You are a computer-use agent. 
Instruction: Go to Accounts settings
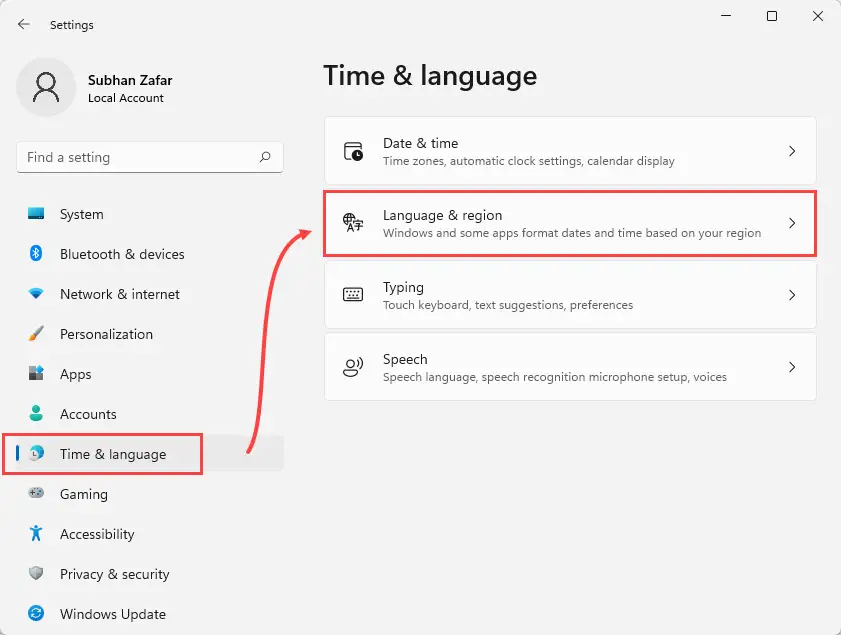pyautogui.click(x=150, y=414)
